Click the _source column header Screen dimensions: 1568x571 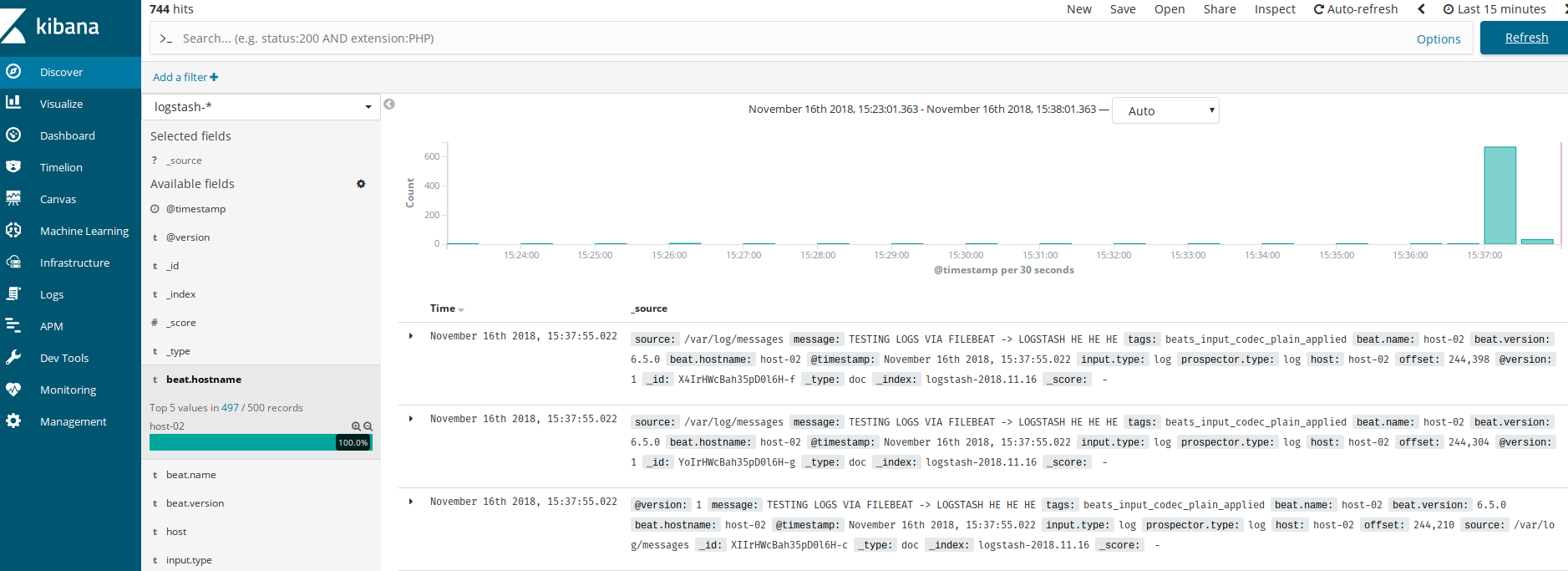click(650, 308)
